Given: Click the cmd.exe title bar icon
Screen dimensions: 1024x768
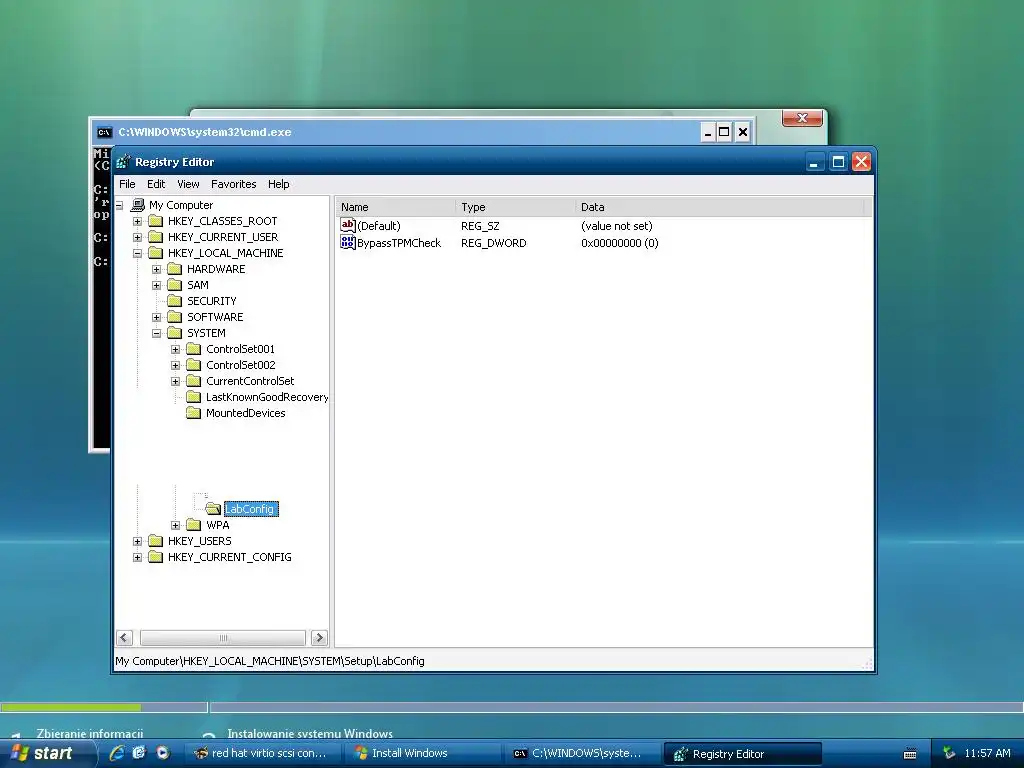Looking at the screenshot, I should (104, 132).
